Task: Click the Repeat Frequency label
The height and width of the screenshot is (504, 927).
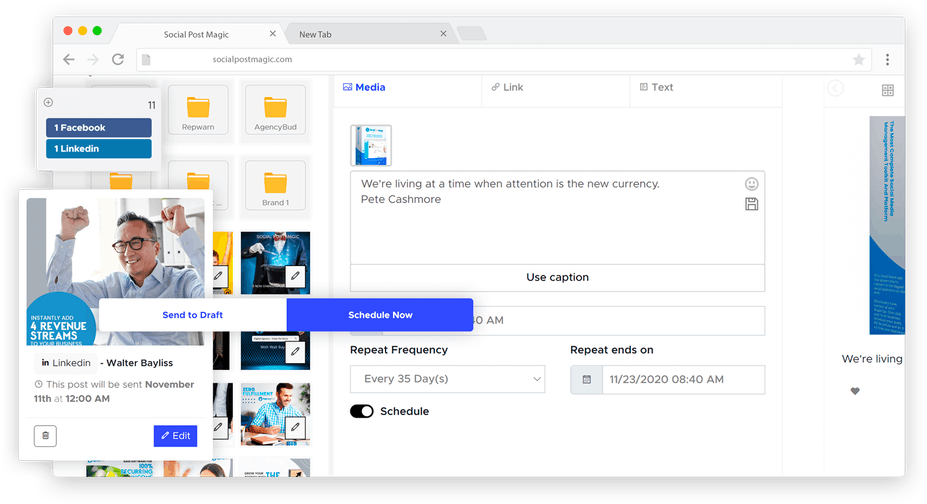Action: pyautogui.click(x=399, y=350)
